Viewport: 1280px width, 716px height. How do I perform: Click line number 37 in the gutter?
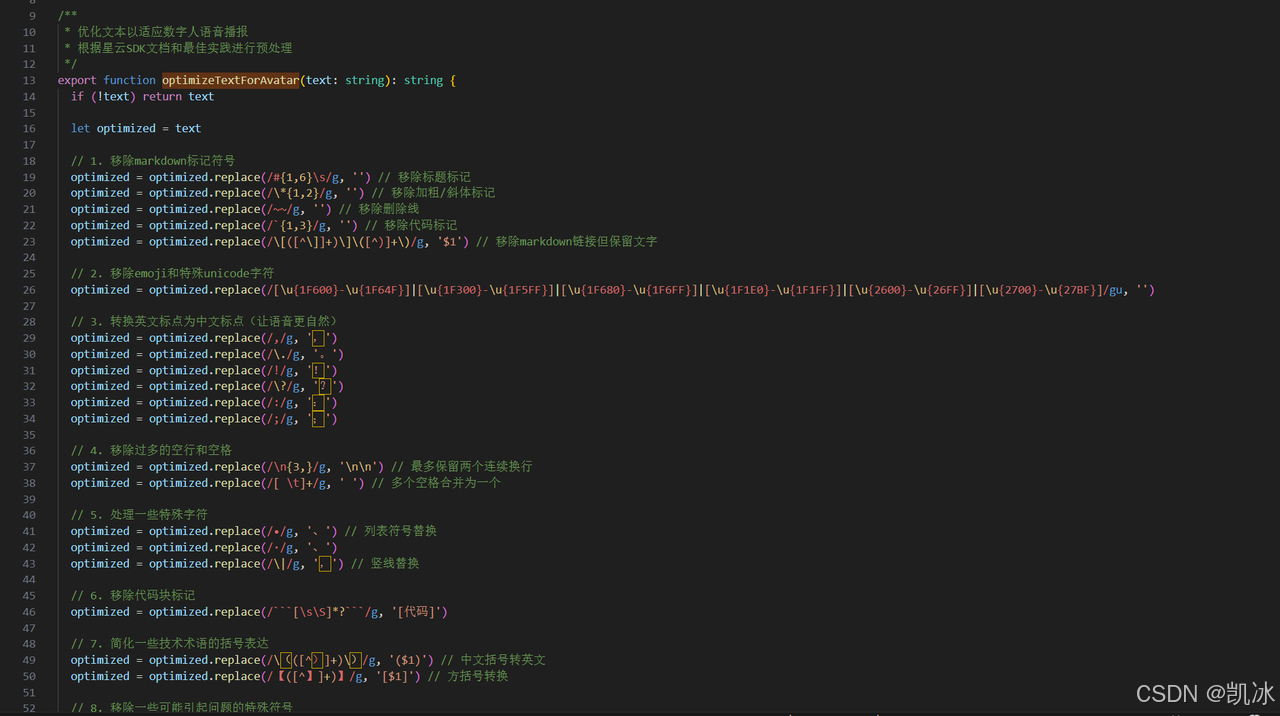pos(30,466)
